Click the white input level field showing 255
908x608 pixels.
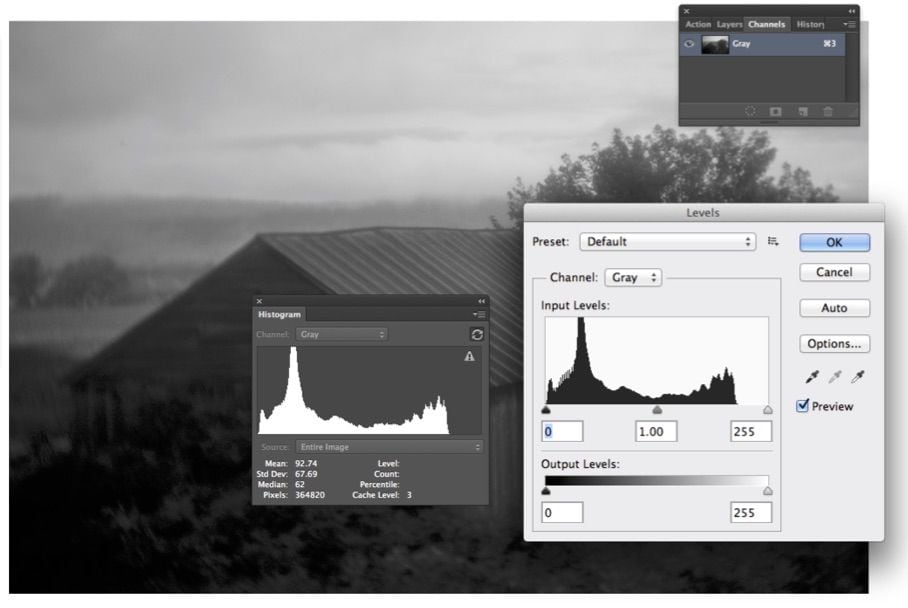[750, 431]
